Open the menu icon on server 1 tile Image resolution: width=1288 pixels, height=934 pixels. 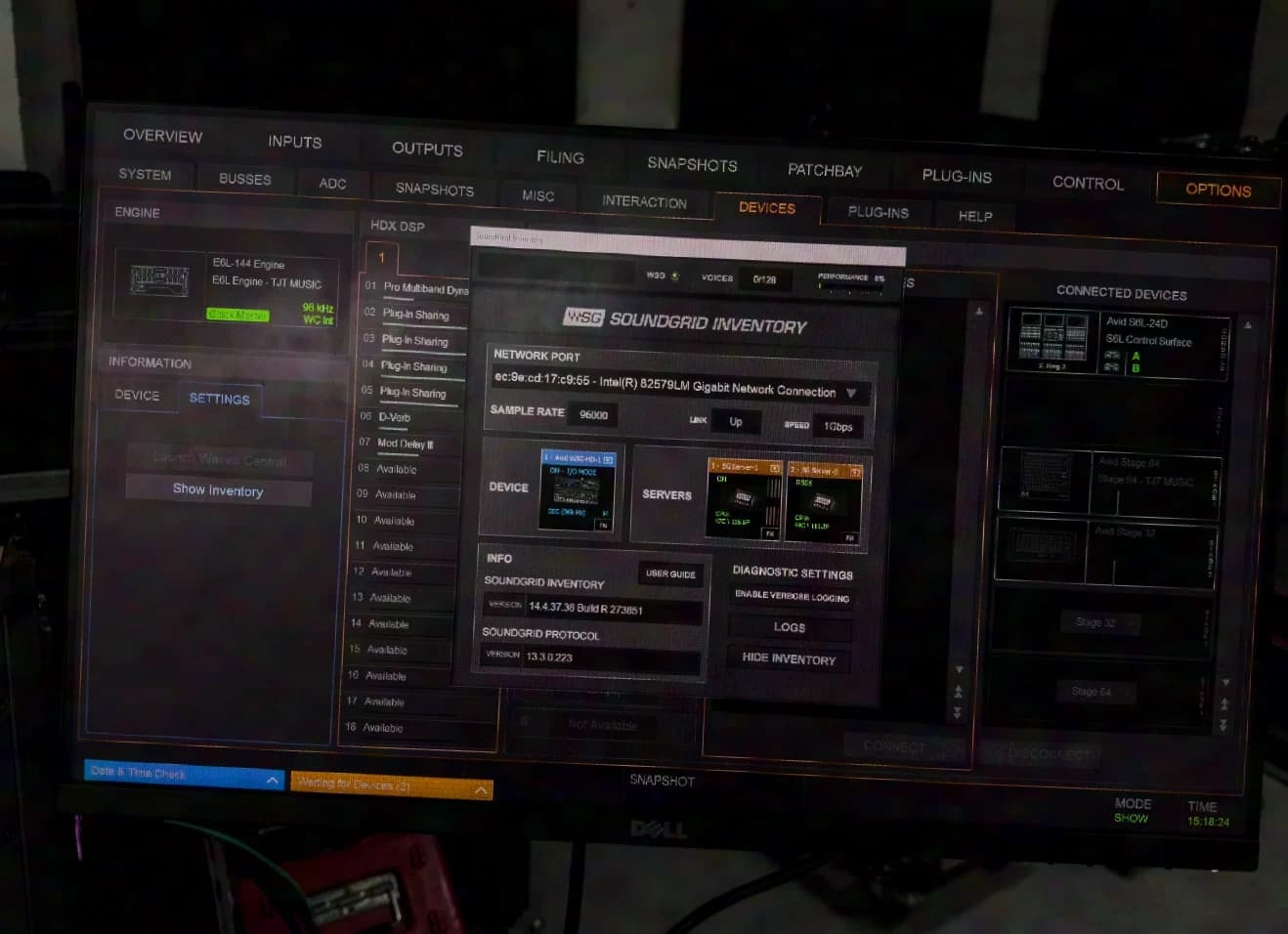coord(775,468)
